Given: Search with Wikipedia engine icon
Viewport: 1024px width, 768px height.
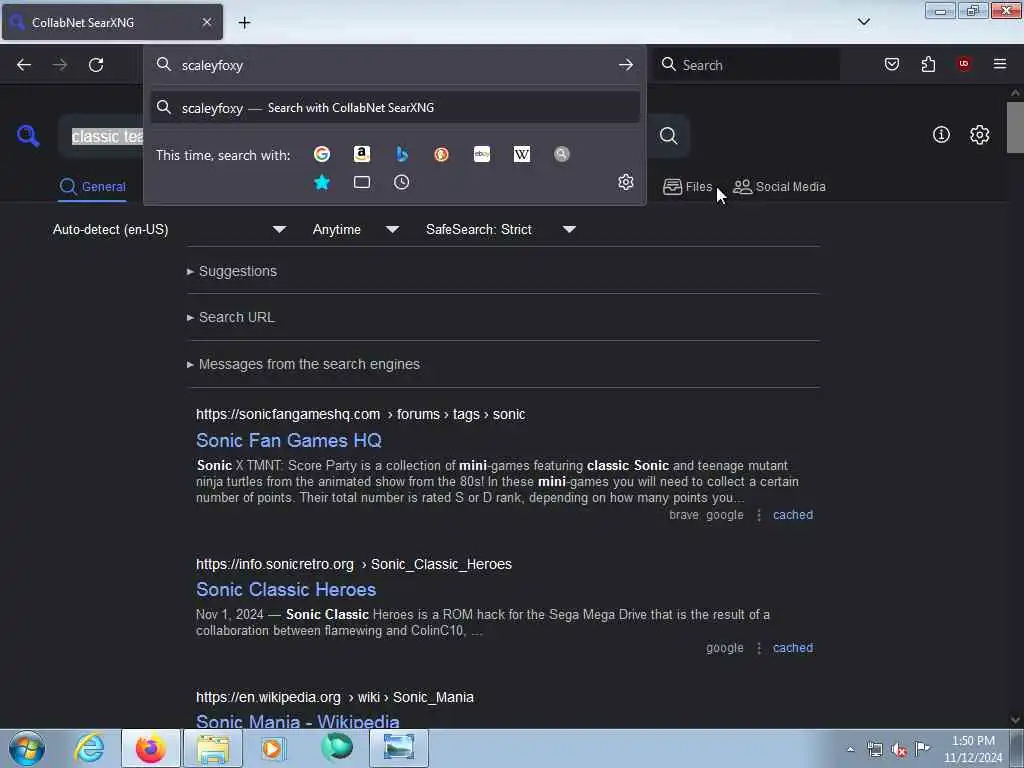Looking at the screenshot, I should tap(522, 154).
